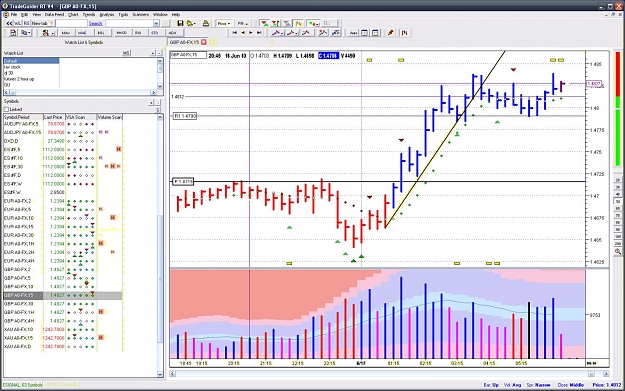Step chart back one bar
The width and height of the screenshot is (625, 391).
243,33
